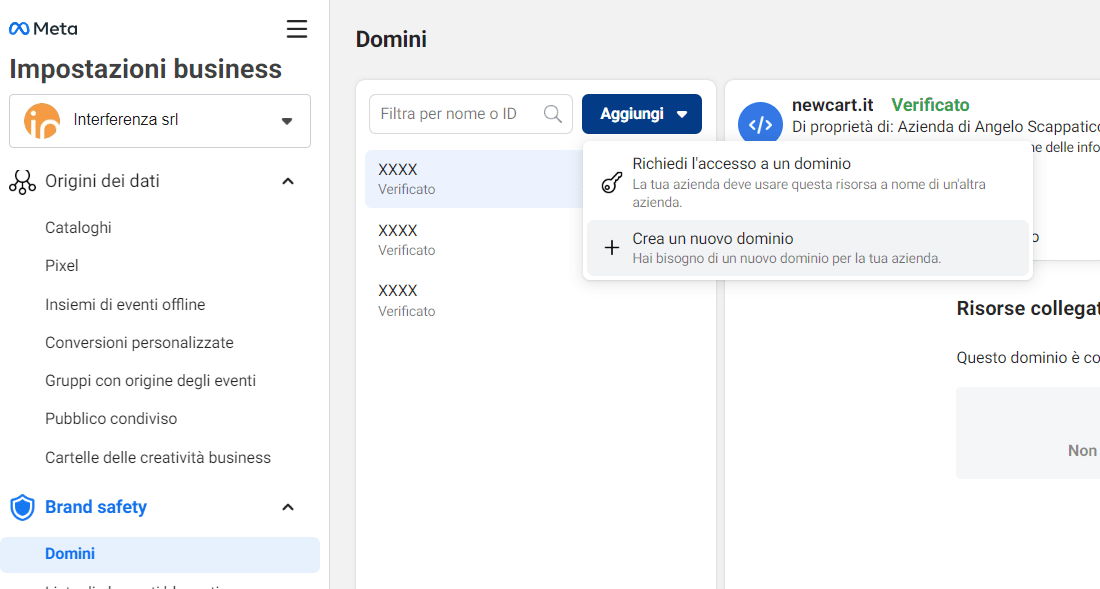
Task: Open Cataloghi in the sidebar
Action: 79,228
